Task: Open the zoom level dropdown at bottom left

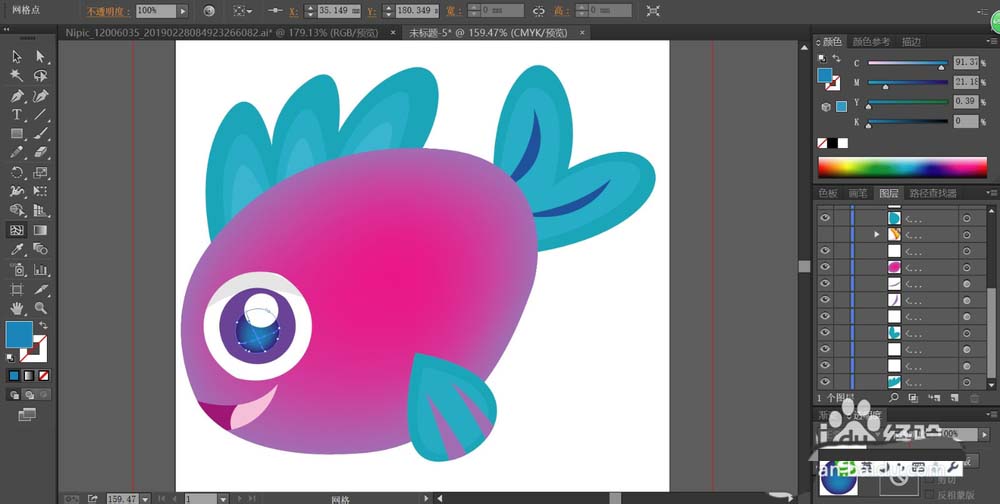Action: (145, 498)
